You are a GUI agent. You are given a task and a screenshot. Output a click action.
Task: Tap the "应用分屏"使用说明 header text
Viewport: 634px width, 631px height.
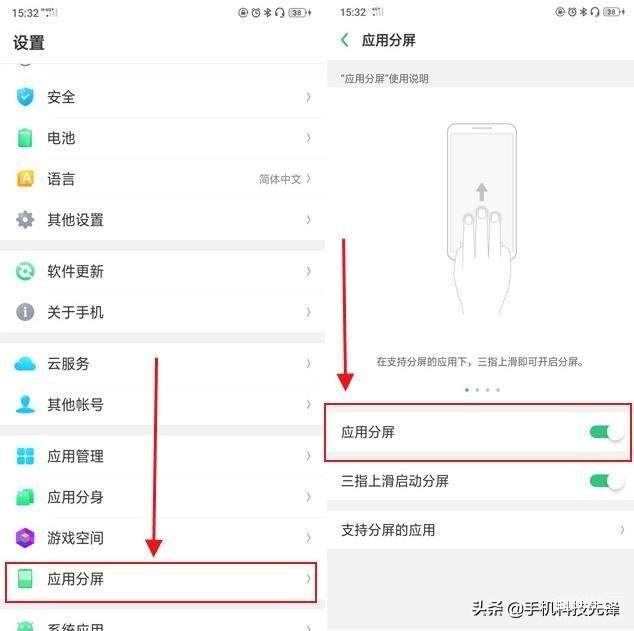385,78
